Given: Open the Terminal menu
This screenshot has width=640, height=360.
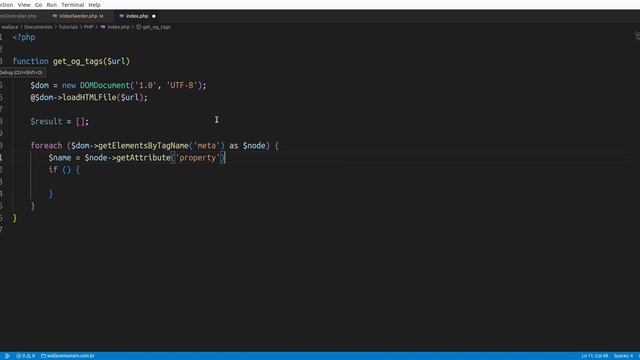Looking at the screenshot, I should [x=73, y=5].
